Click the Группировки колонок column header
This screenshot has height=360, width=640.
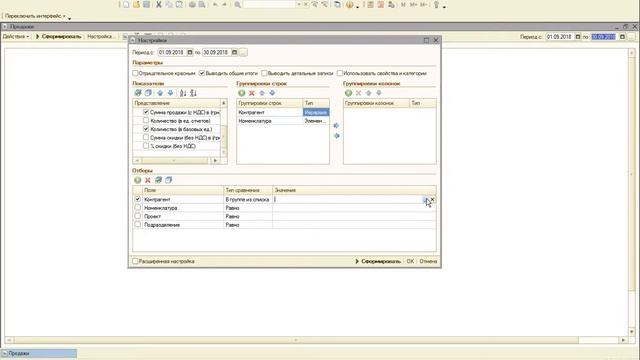coord(376,103)
